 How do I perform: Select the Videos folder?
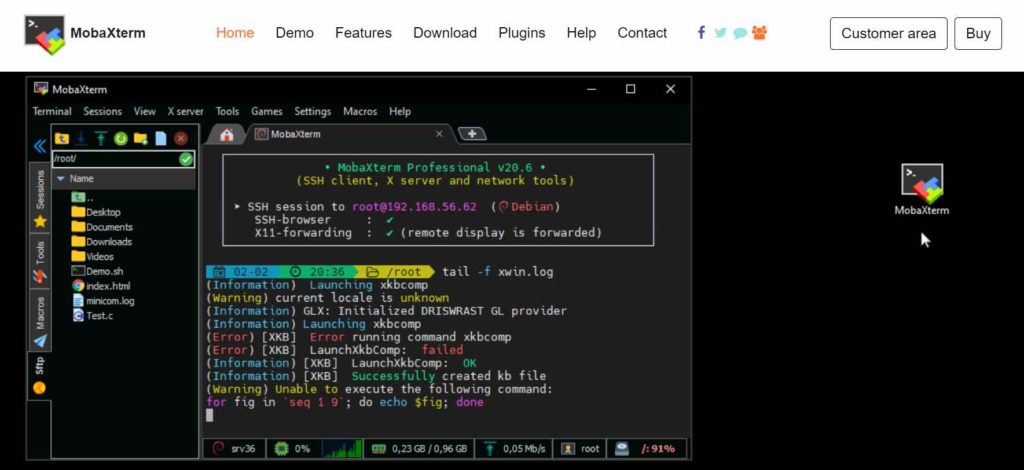coord(92,257)
